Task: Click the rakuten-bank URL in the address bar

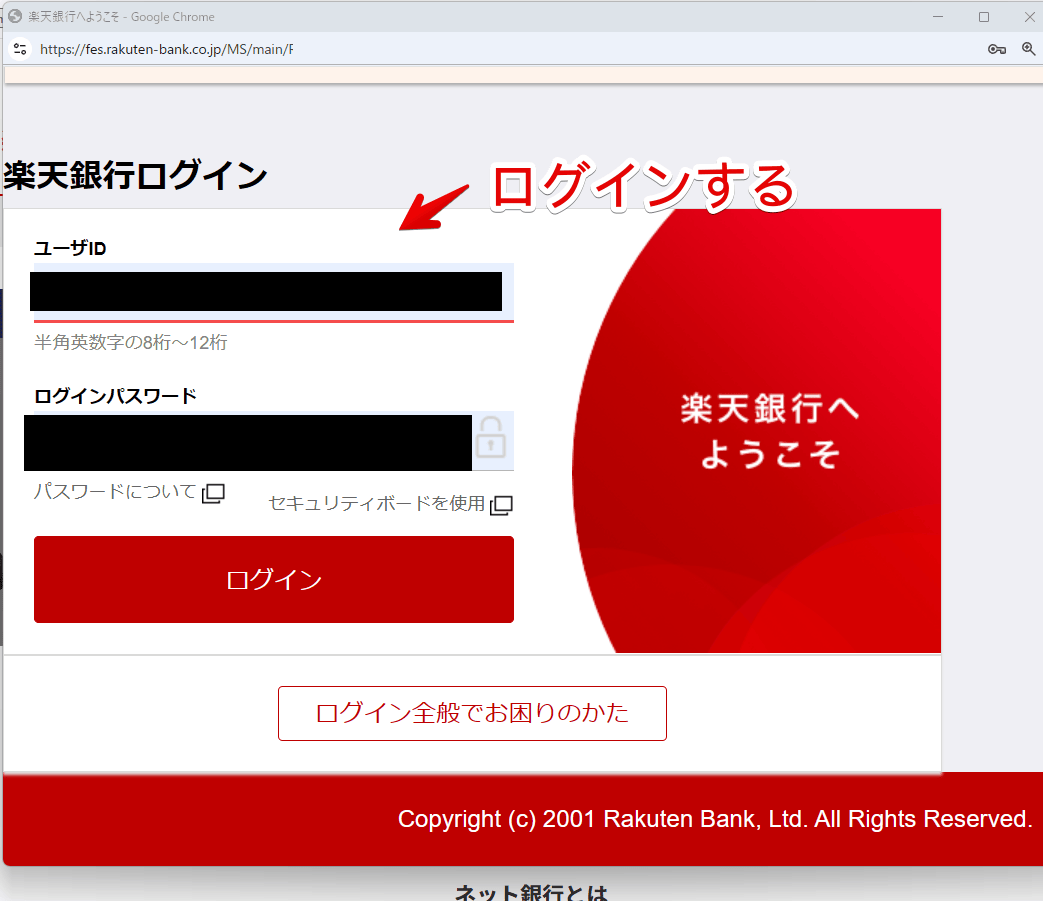Action: (x=166, y=49)
